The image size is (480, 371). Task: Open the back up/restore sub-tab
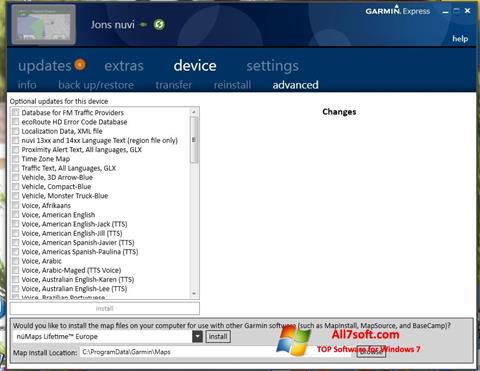96,85
